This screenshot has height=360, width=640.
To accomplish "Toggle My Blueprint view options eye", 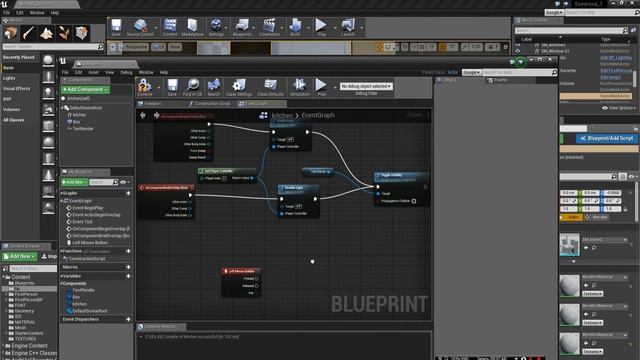I will point(124,182).
